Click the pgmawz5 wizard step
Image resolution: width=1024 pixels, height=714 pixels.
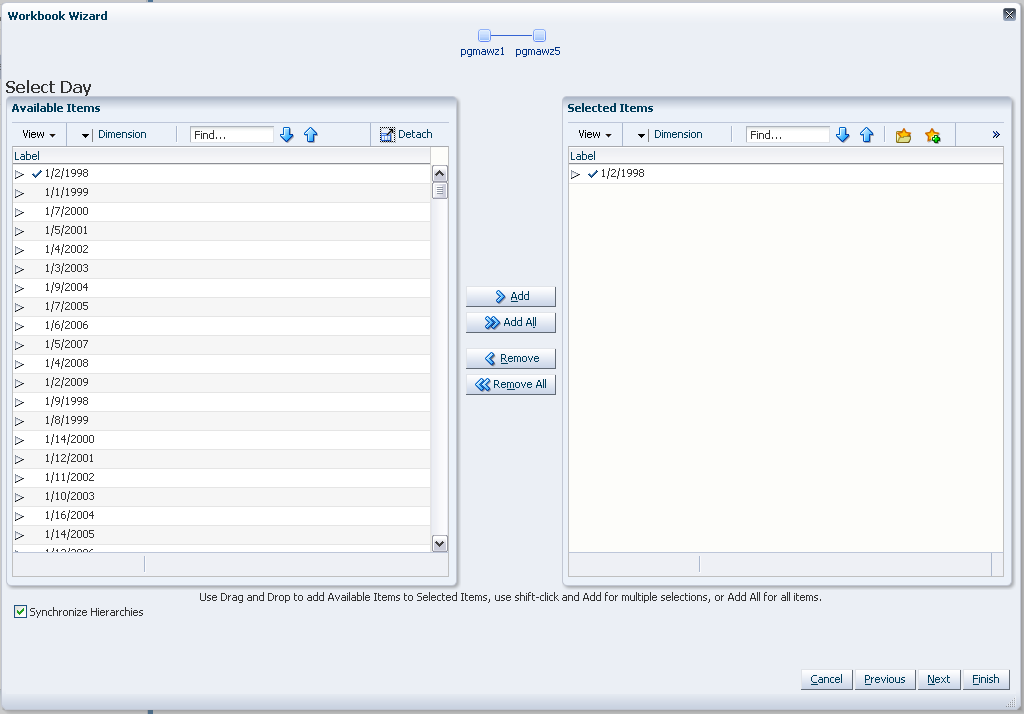point(538,42)
